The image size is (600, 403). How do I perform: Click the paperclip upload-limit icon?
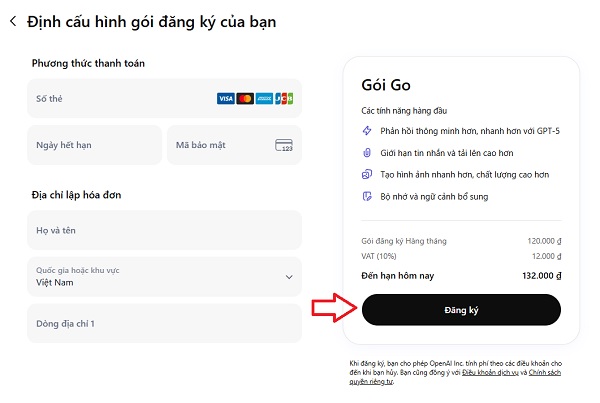(367, 152)
